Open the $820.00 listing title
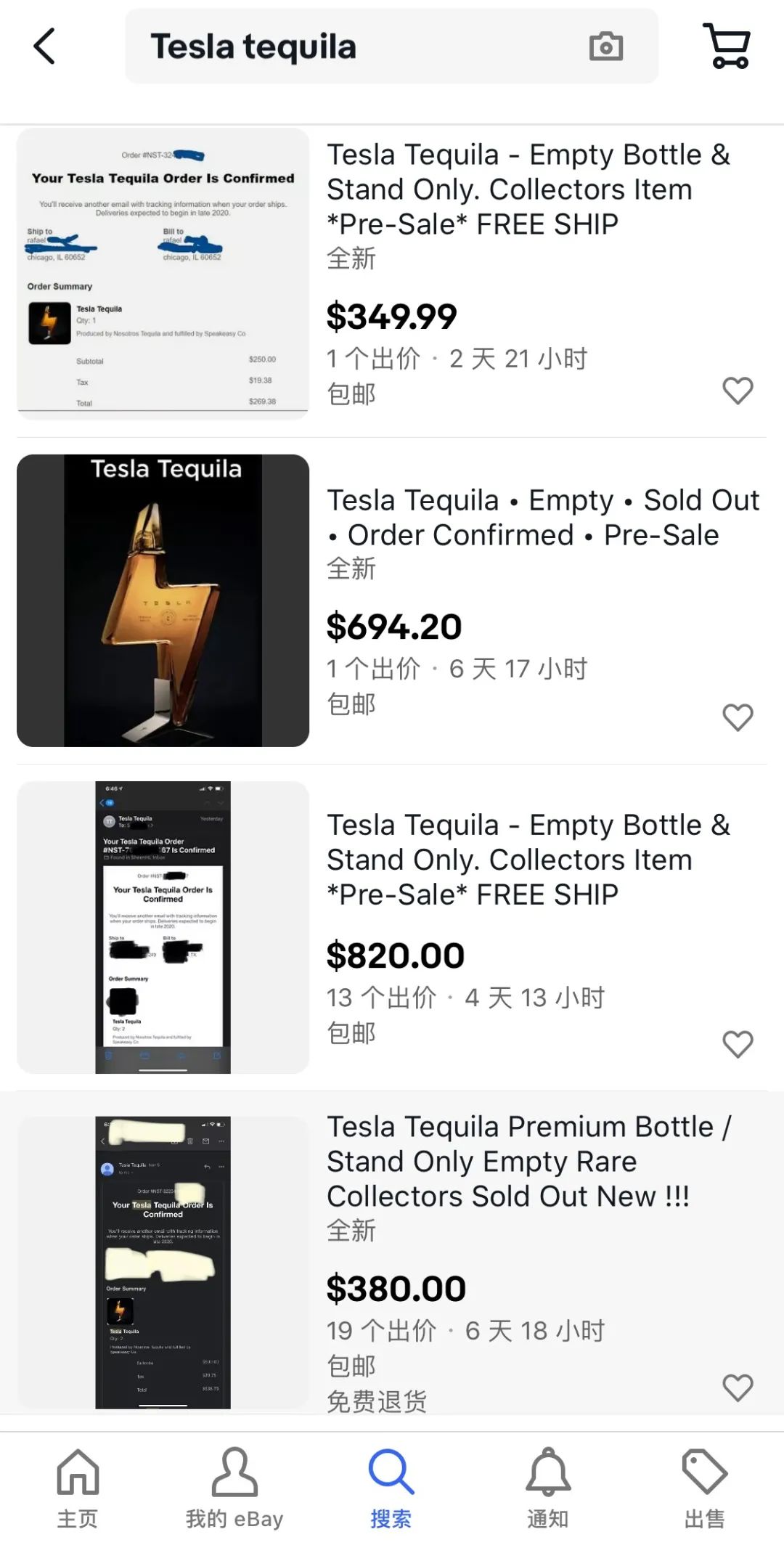This screenshot has height=1561, width=784. (528, 860)
